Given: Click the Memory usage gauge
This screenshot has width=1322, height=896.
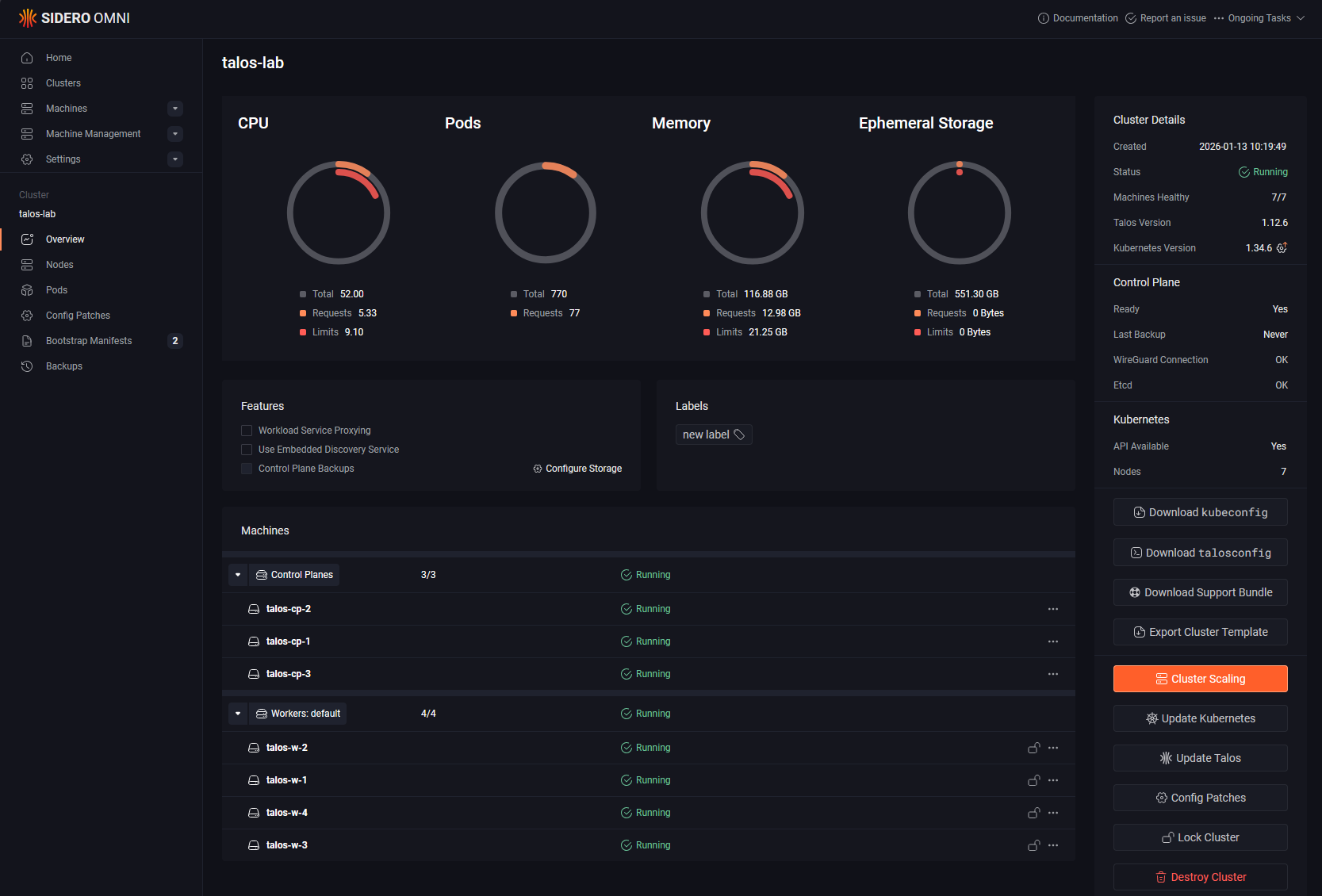Looking at the screenshot, I should click(x=753, y=213).
